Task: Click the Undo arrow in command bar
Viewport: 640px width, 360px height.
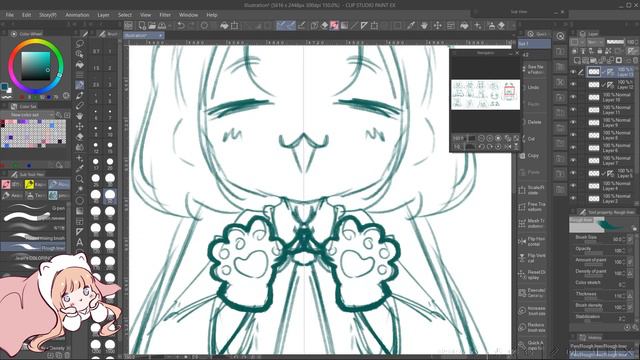Action: 181,26
